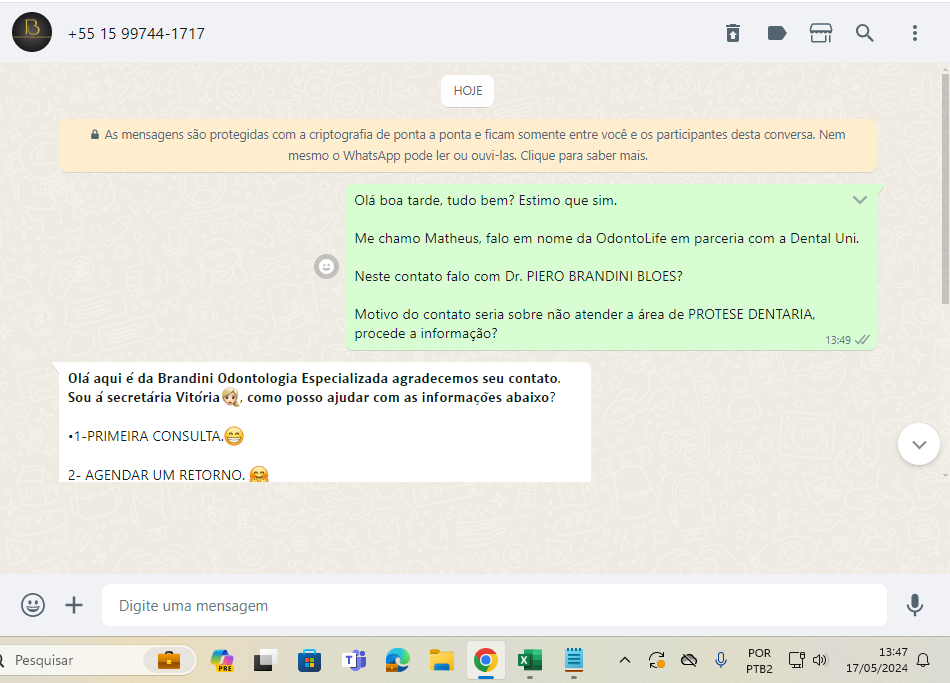Open Notepad from the taskbar
The image size is (950, 683).
pyautogui.click(x=573, y=660)
